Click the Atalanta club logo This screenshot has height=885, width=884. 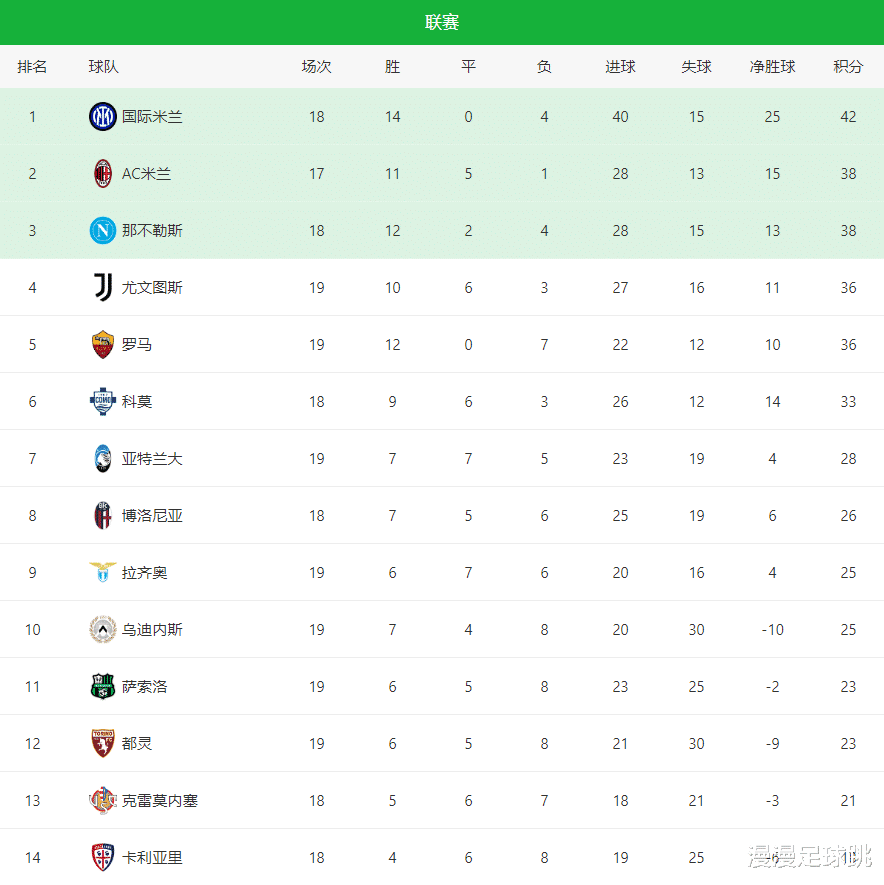tap(102, 459)
